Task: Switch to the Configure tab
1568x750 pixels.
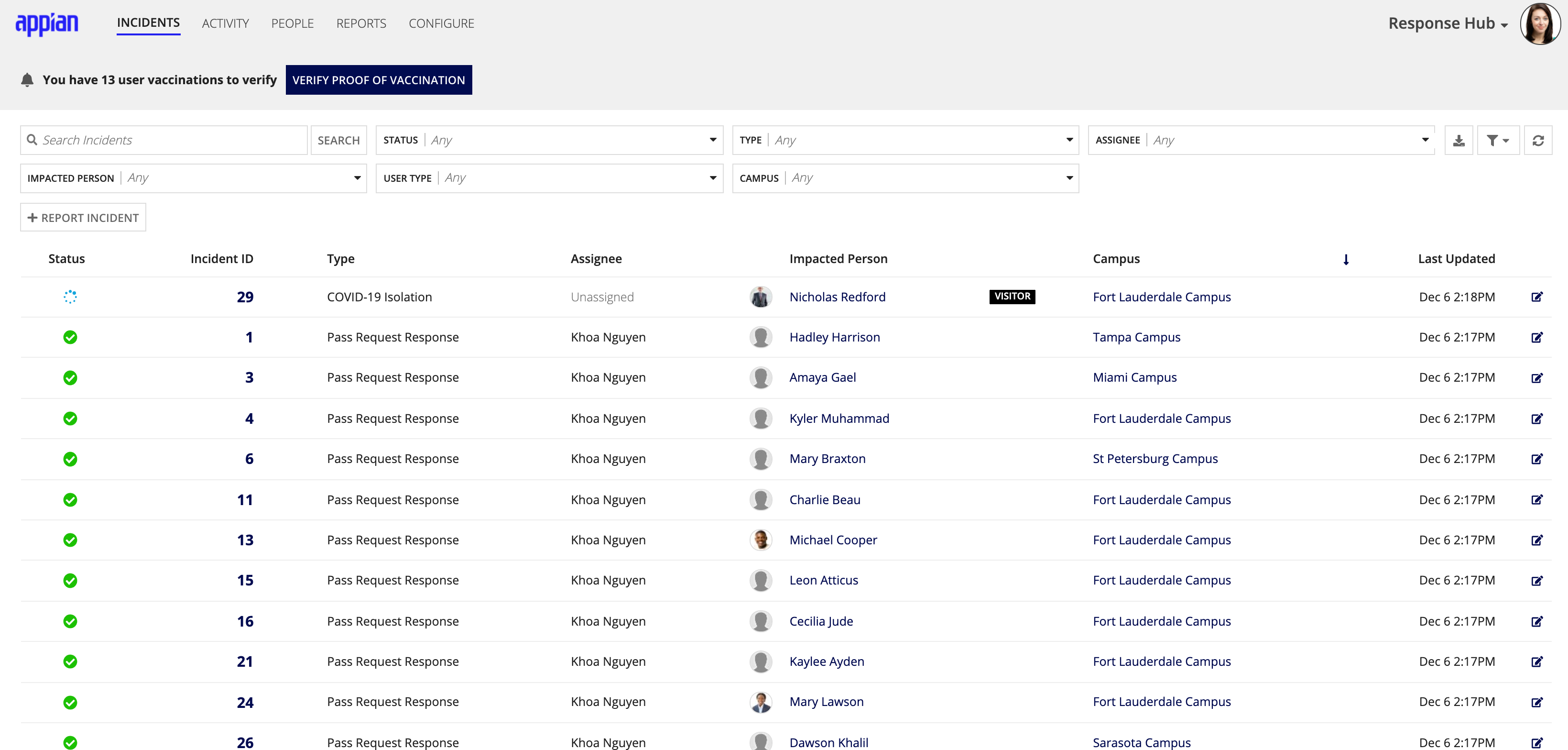Action: point(441,23)
